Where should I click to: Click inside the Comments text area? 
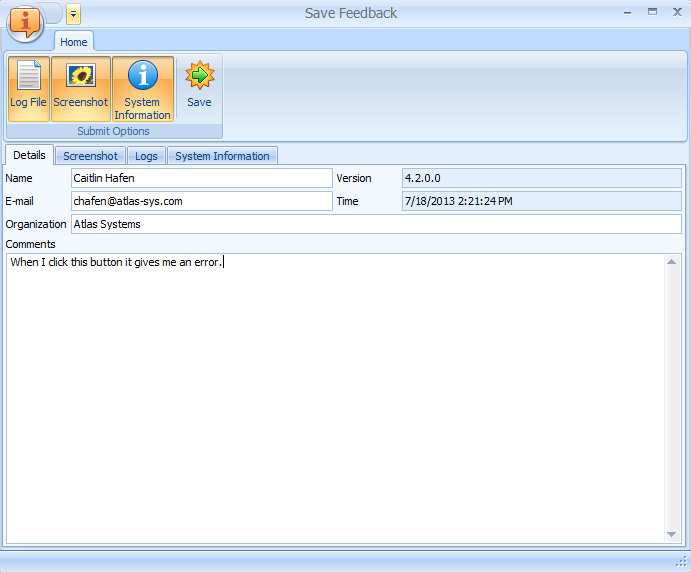point(335,400)
